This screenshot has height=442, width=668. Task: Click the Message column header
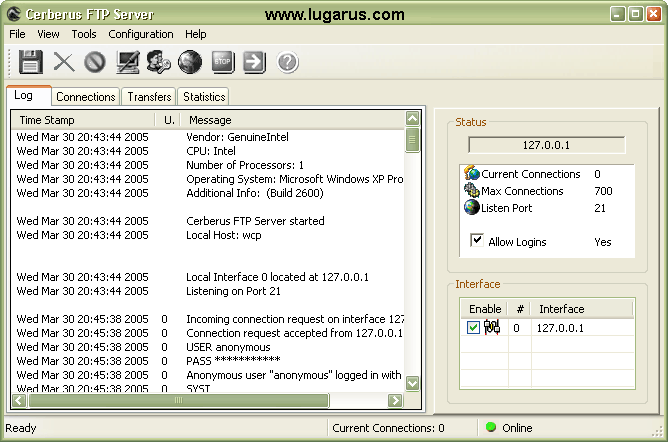click(293, 120)
